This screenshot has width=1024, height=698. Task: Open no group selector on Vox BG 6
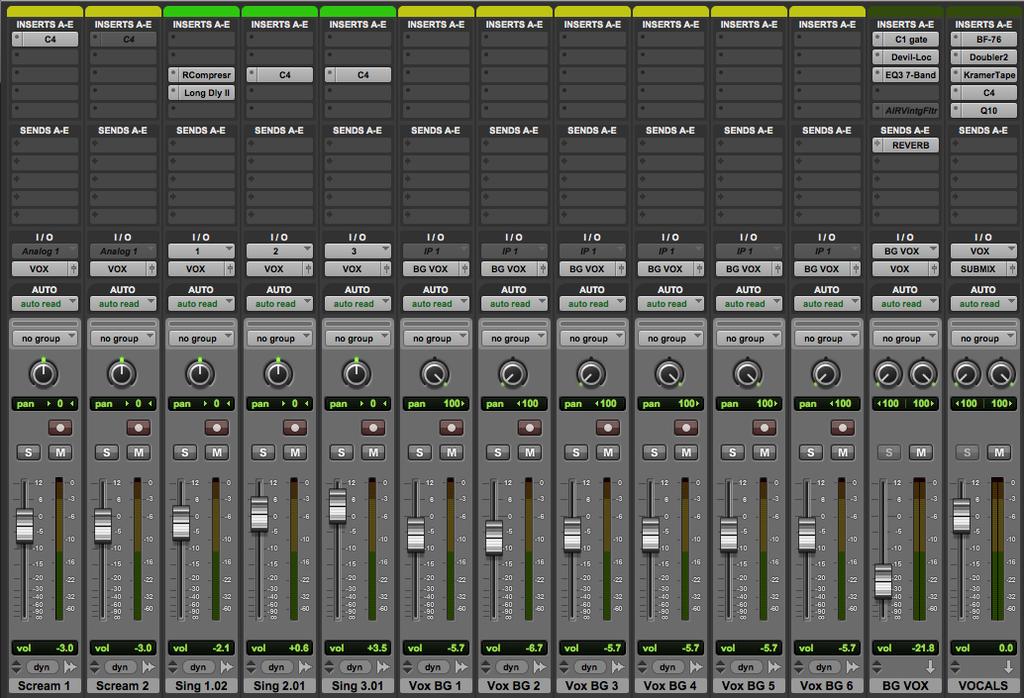[827, 338]
